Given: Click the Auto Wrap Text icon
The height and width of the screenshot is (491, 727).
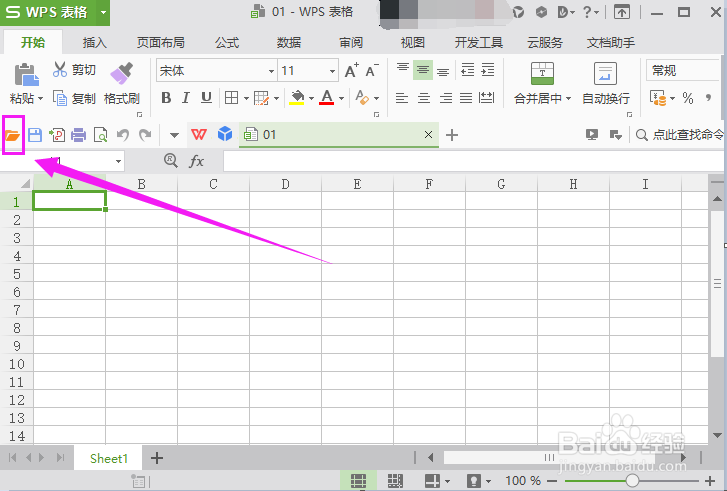Looking at the screenshot, I should point(605,73).
